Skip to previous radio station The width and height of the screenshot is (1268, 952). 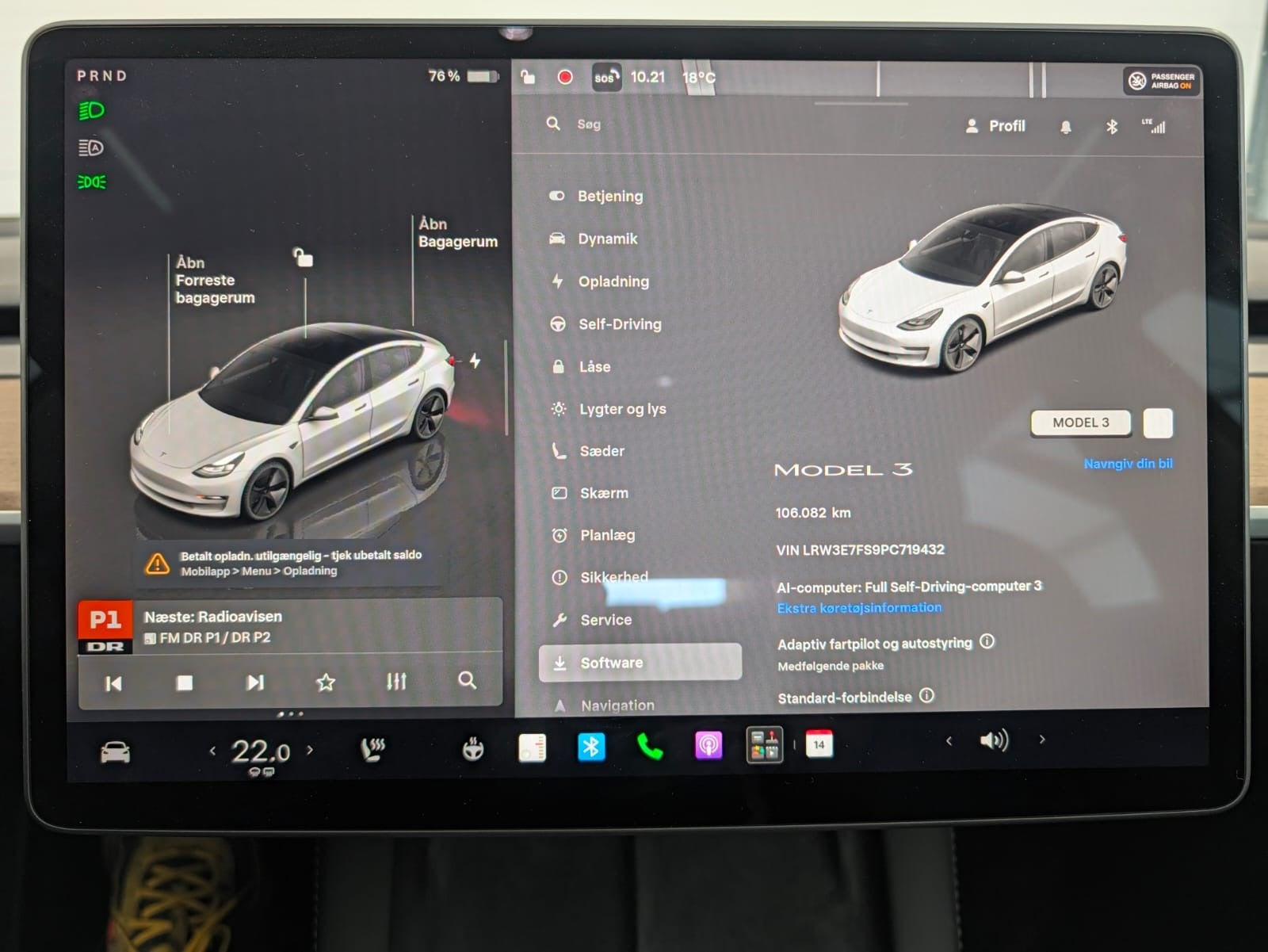point(113,683)
